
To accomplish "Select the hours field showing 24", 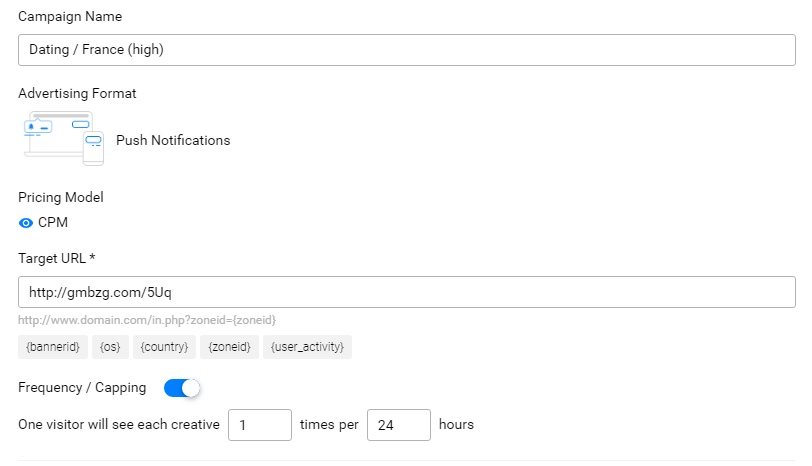I will [x=399, y=425].
